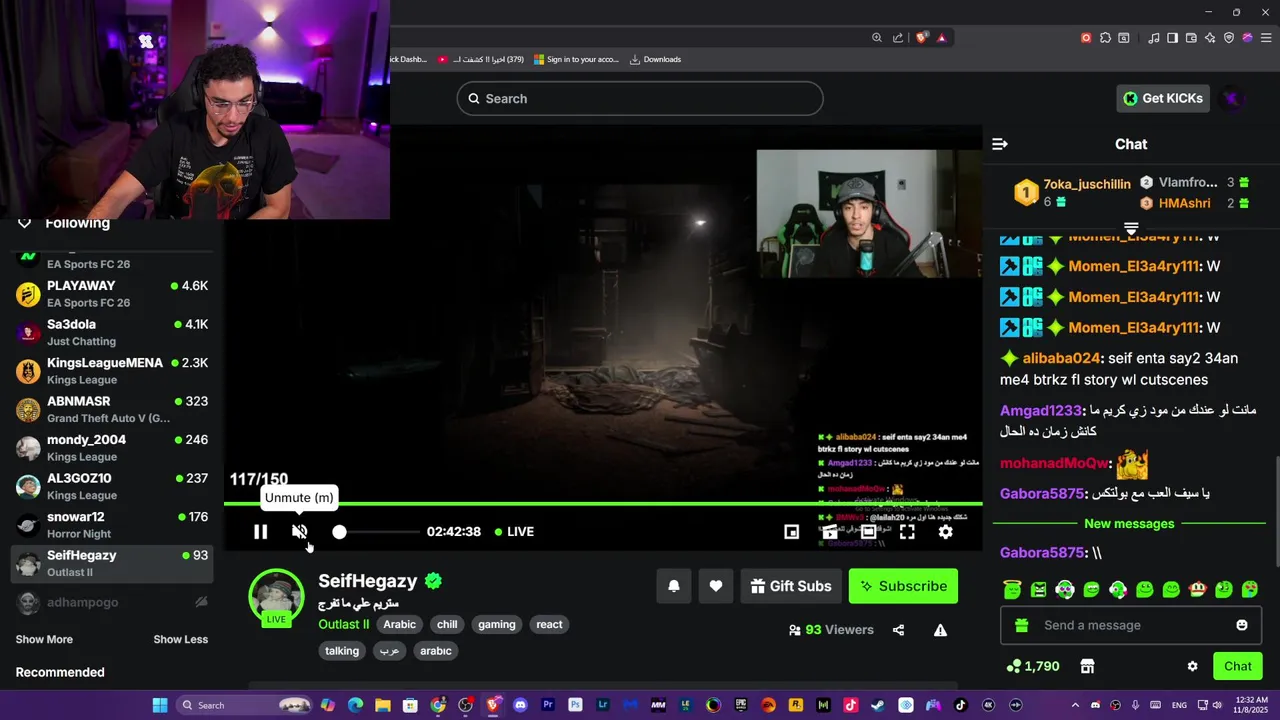Report the stream warning icon
Image resolution: width=1280 pixels, height=720 pixels.
(940, 630)
